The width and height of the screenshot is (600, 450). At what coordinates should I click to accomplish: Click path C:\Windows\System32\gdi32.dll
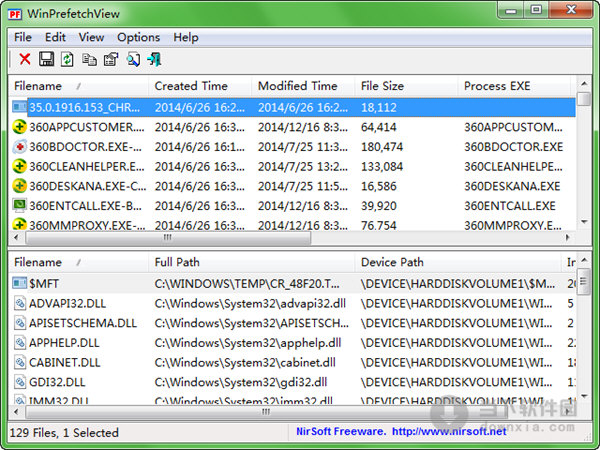241,382
